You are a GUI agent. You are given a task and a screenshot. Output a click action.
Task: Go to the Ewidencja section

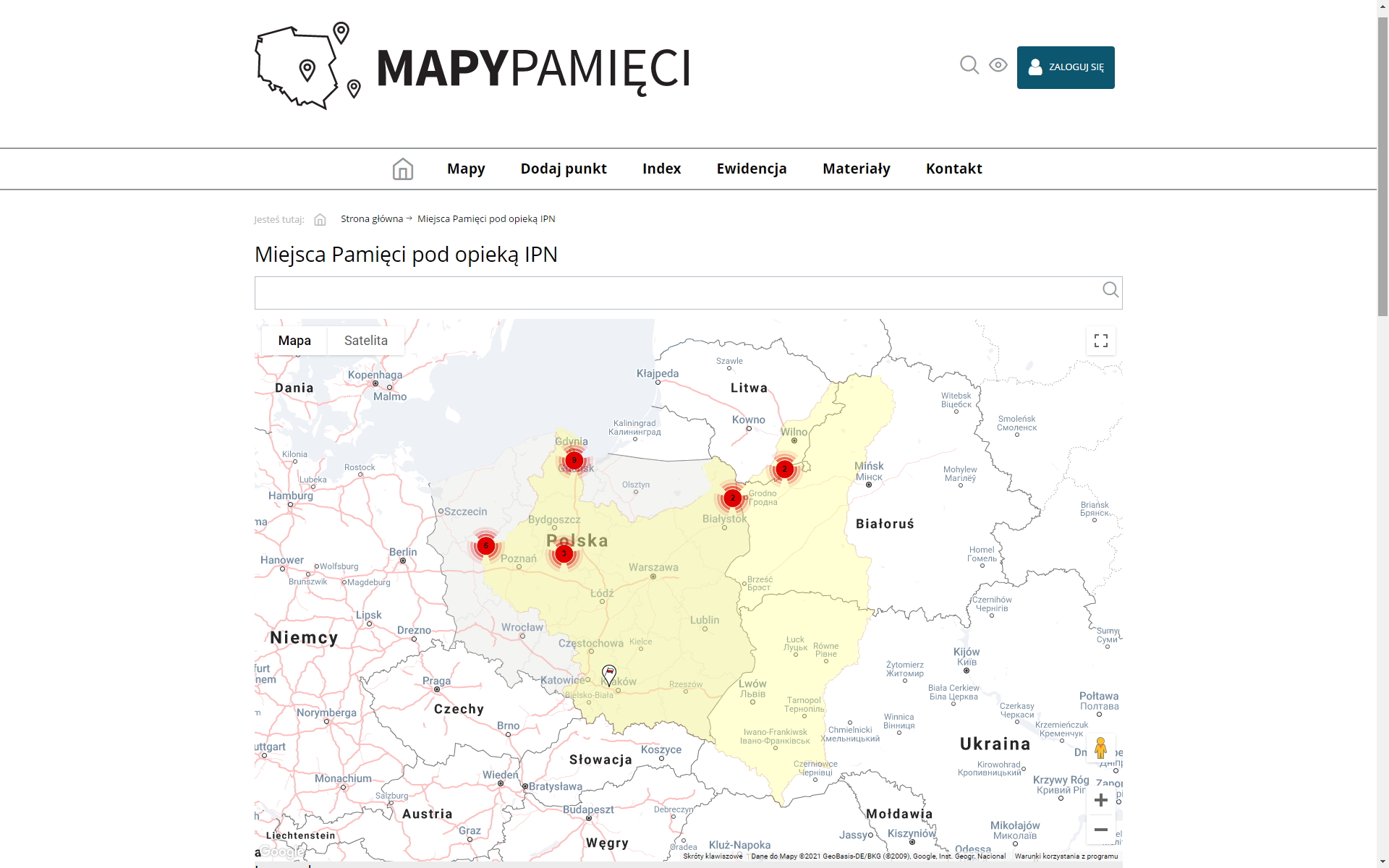(751, 169)
